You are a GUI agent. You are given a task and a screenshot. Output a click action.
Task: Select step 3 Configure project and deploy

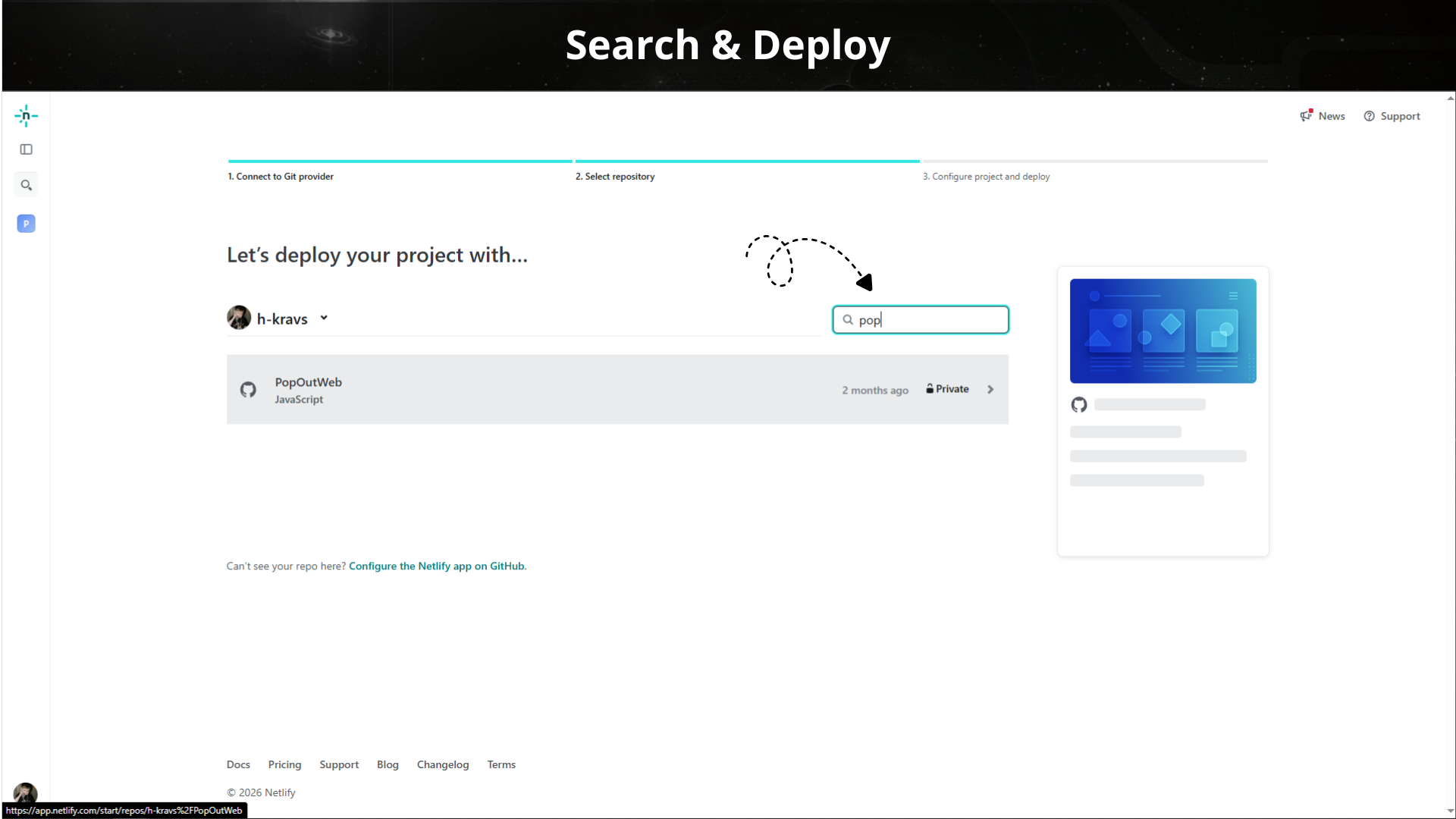986,176
